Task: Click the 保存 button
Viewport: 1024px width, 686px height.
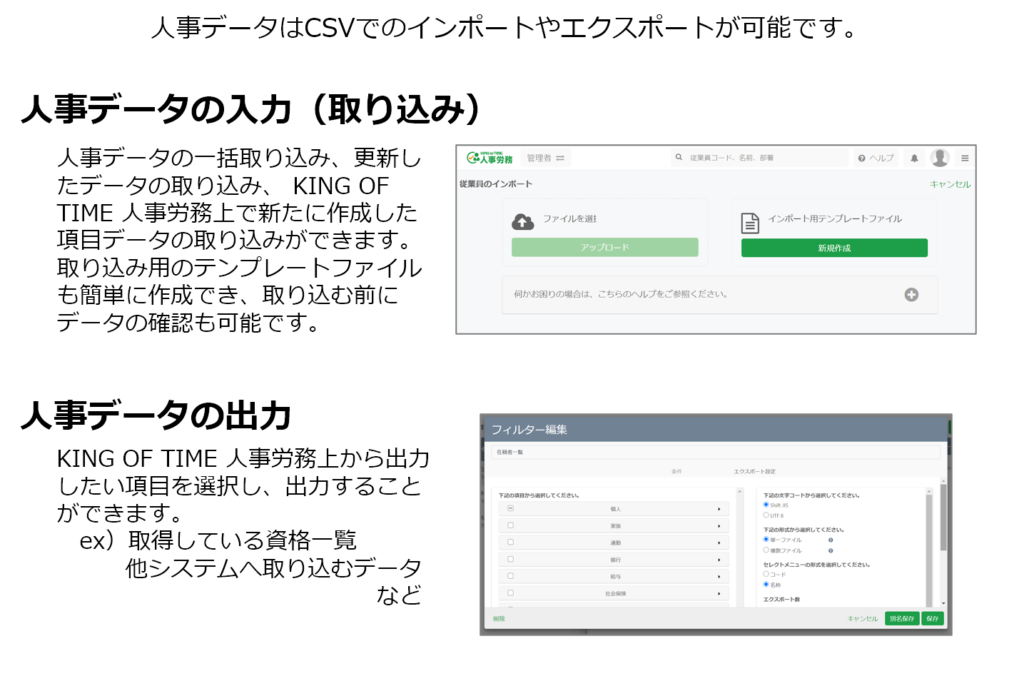Action: coord(933,618)
